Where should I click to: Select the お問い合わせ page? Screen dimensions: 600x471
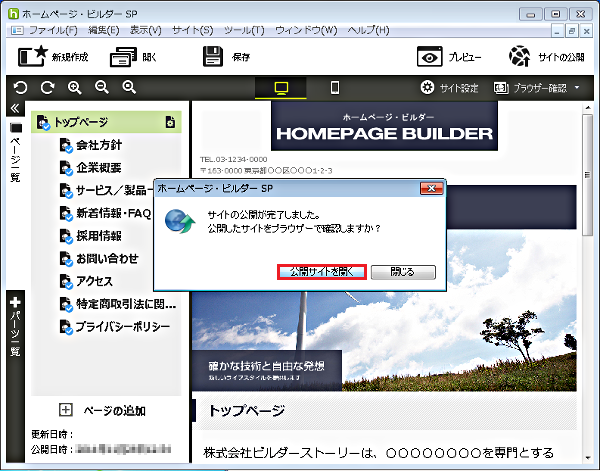click(107, 258)
